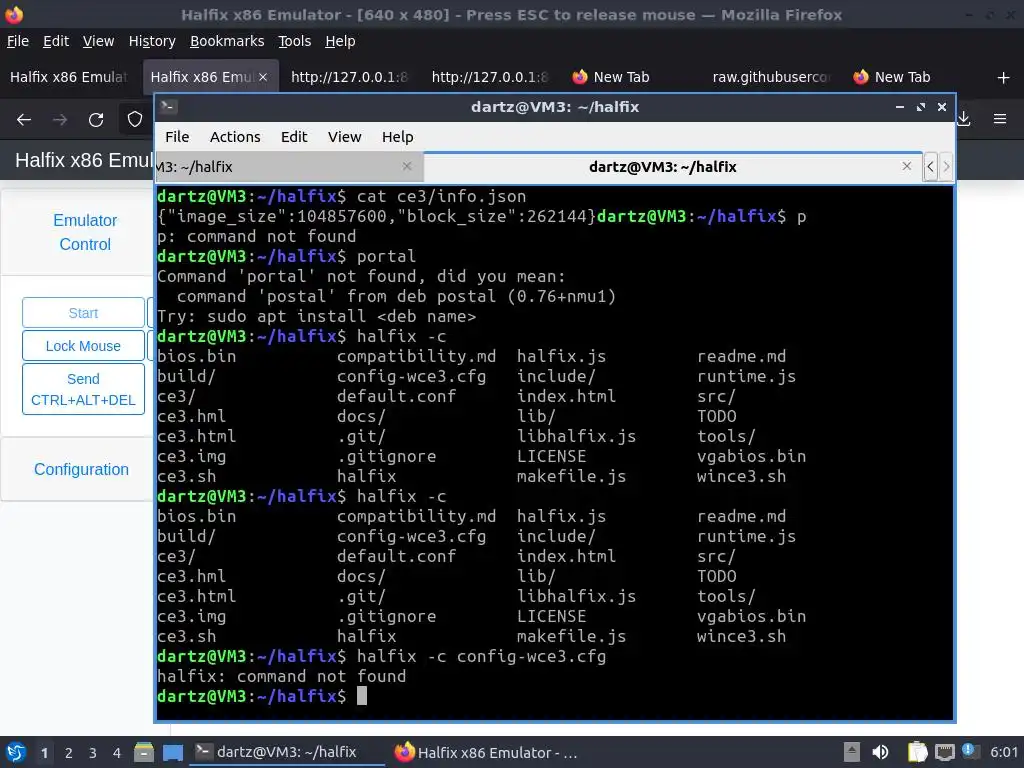Image resolution: width=1024 pixels, height=768 pixels.
Task: Switch to first http://127.0.0.1 tab
Action: (x=349, y=77)
